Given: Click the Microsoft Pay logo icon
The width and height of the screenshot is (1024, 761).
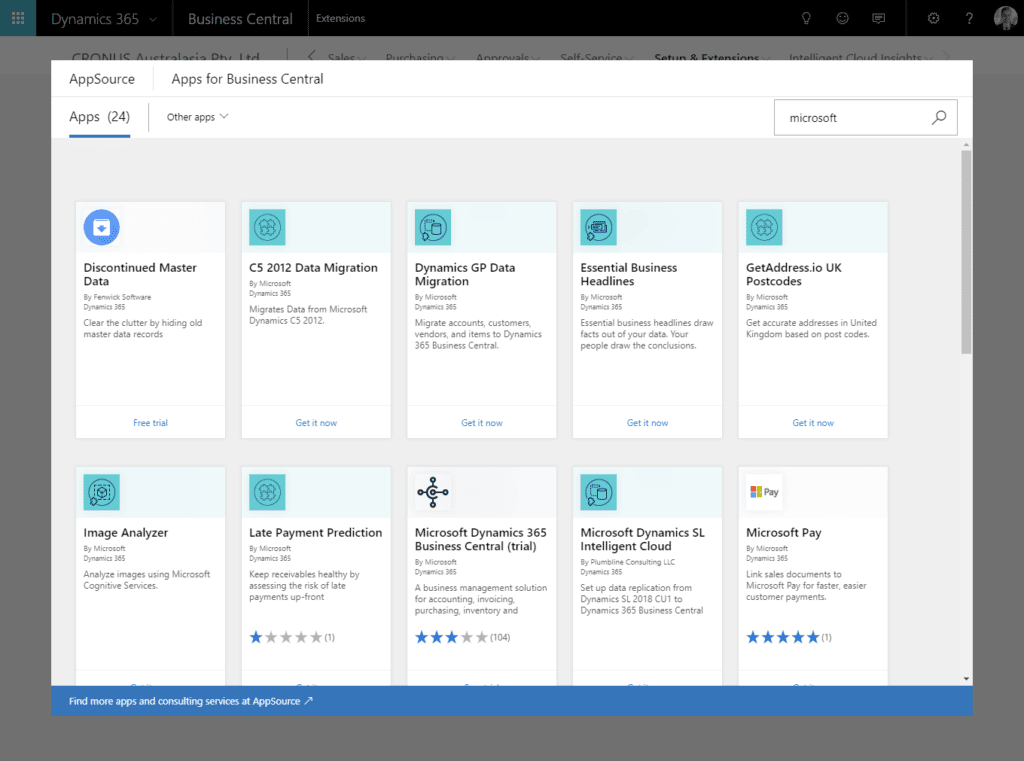Looking at the screenshot, I should pyautogui.click(x=764, y=492).
